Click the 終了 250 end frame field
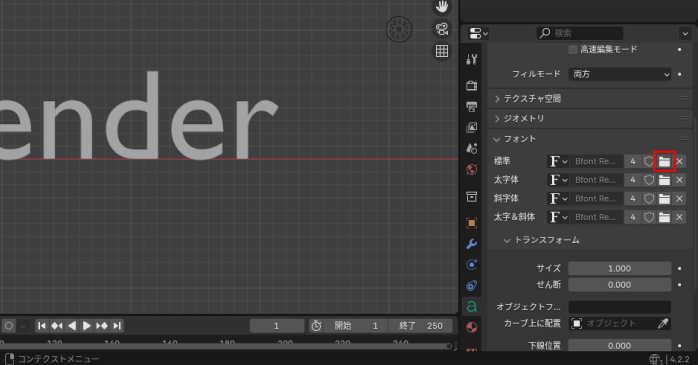The image size is (698, 365). pos(420,326)
